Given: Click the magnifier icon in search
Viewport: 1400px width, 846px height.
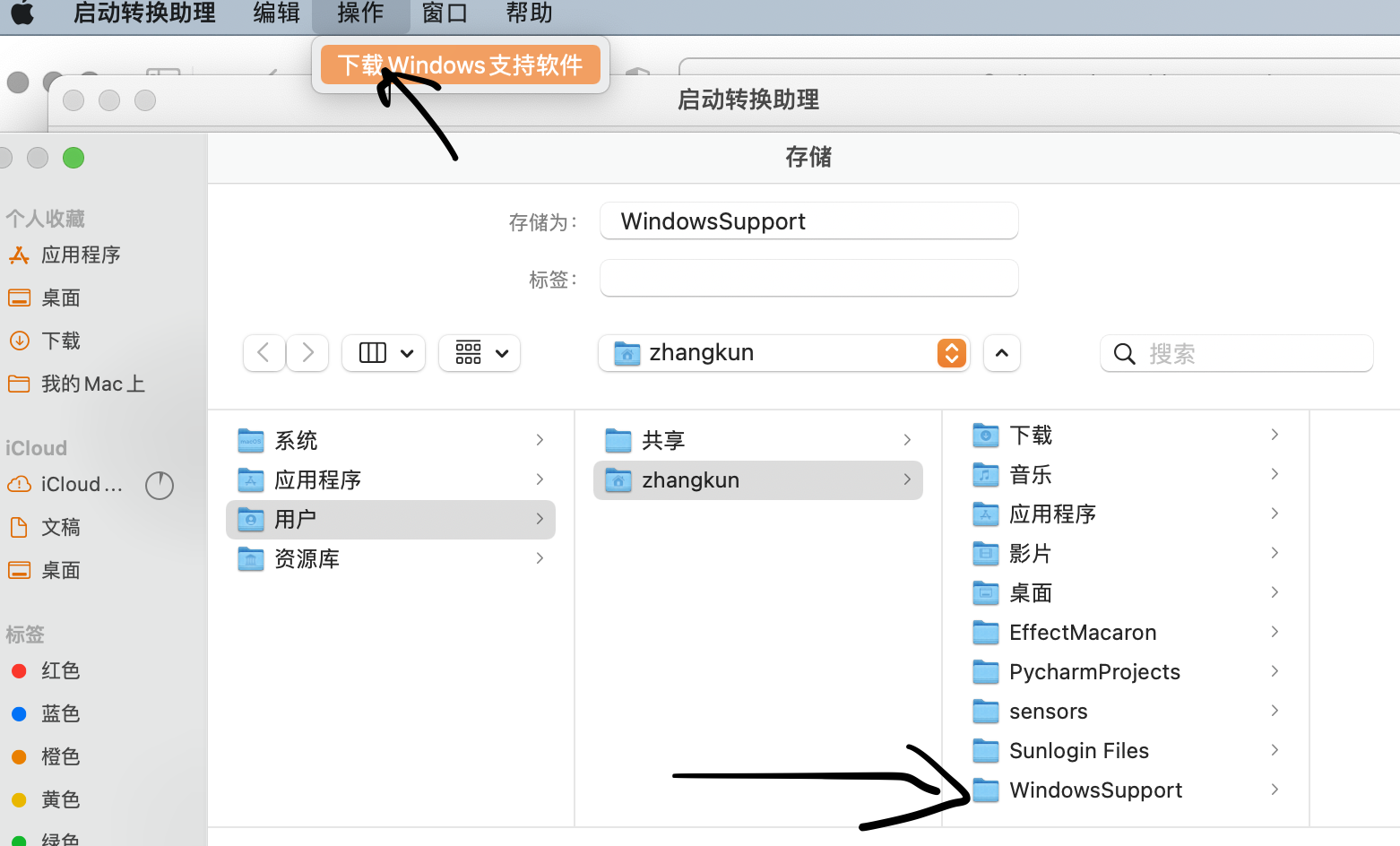Looking at the screenshot, I should [x=1124, y=354].
